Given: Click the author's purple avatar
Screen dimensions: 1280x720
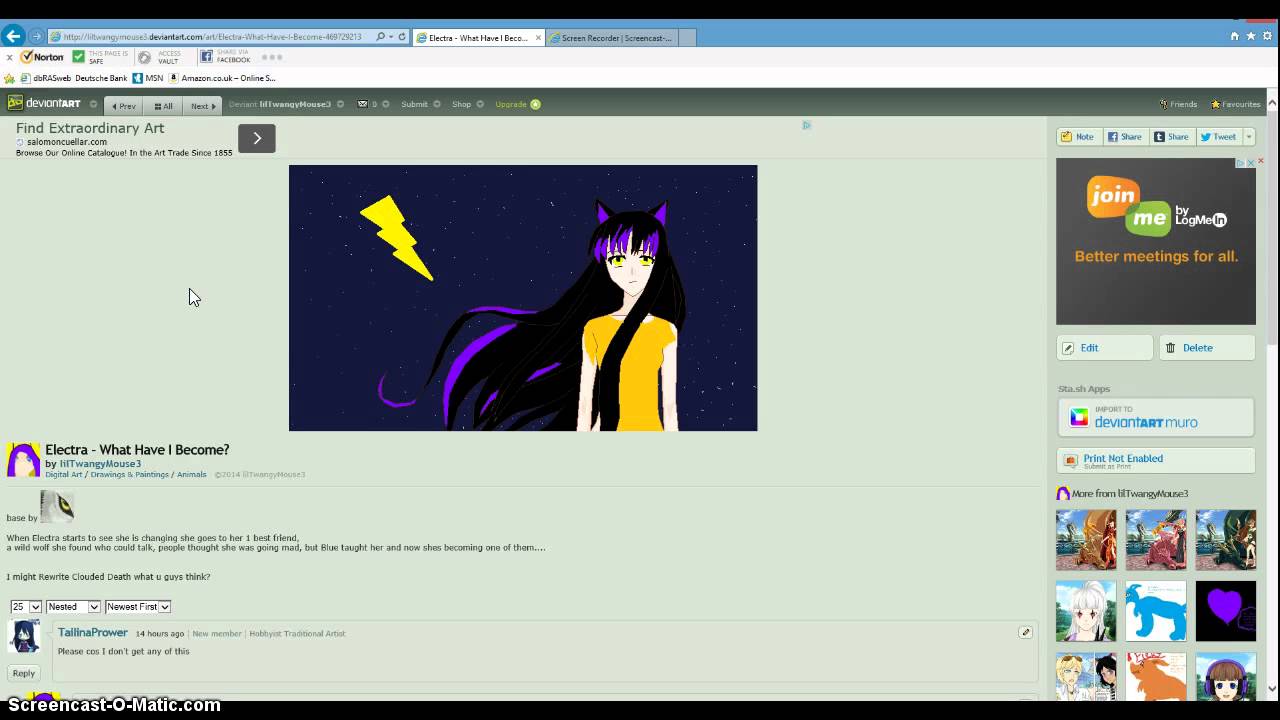Looking at the screenshot, I should pos(24,460).
